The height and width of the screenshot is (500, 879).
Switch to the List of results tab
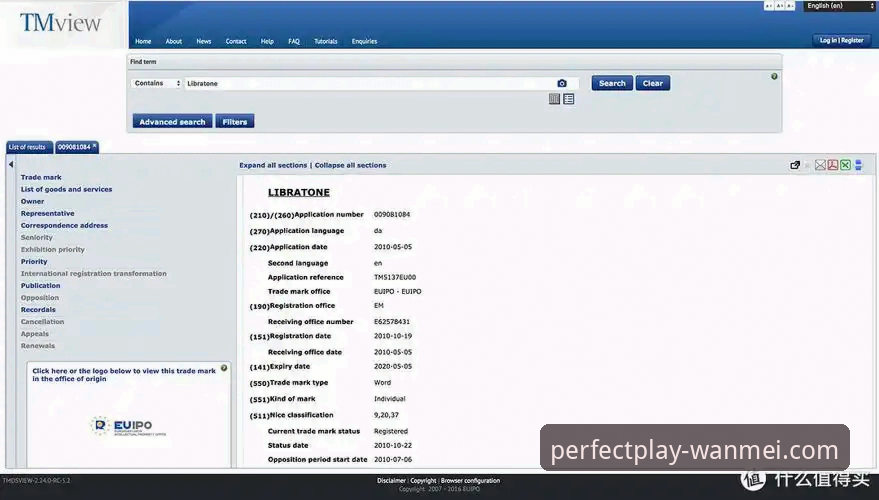click(29, 147)
